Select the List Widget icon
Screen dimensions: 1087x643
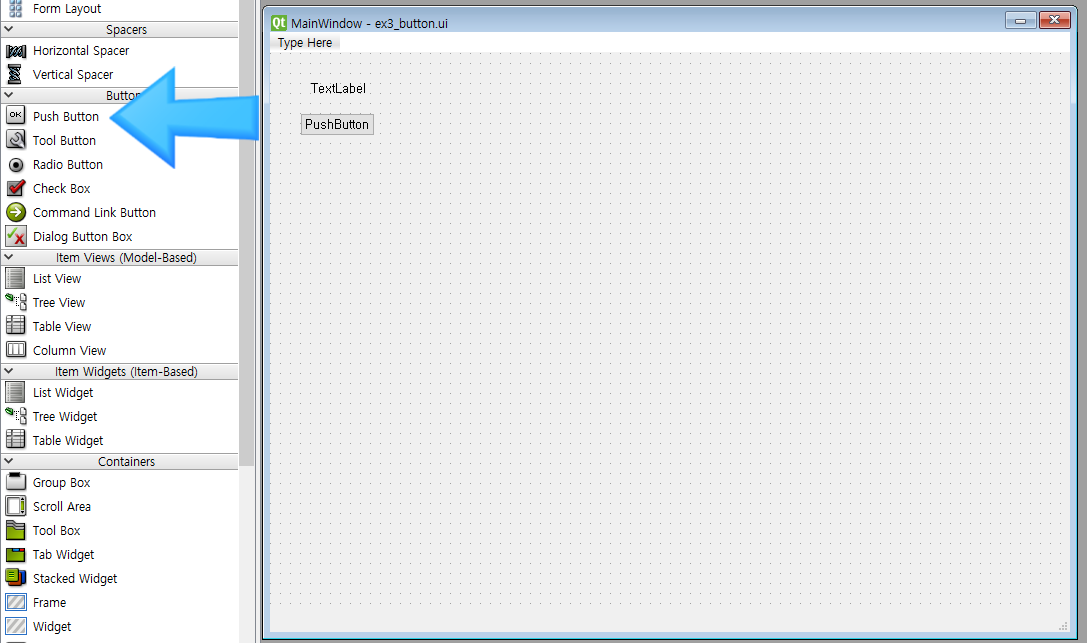(15, 392)
